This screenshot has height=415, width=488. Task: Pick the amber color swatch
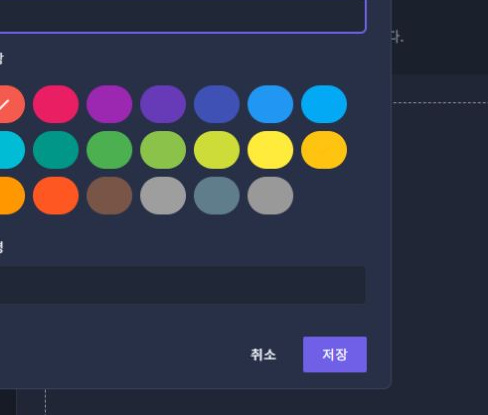[324, 150]
